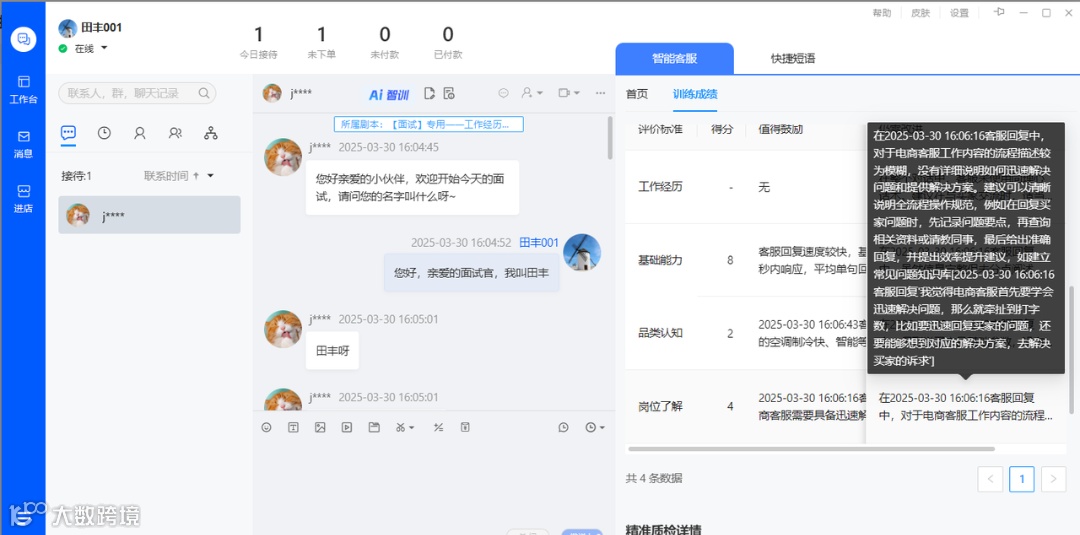Click the message bubble '田丰呀'

pyautogui.click(x=333, y=350)
